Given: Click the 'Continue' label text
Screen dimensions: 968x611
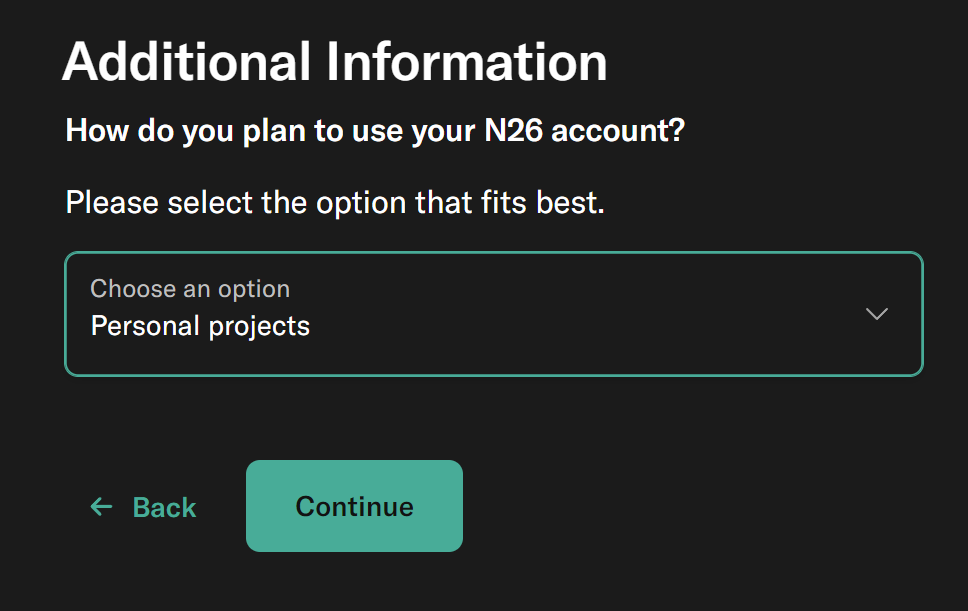Looking at the screenshot, I should pos(354,506).
